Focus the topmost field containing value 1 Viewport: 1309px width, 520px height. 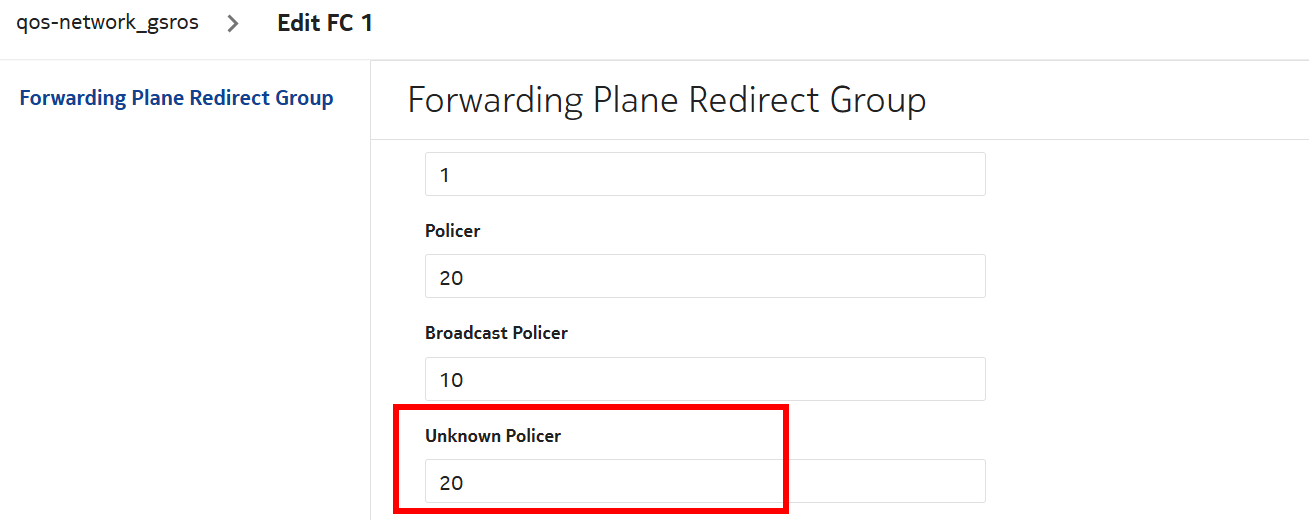point(705,175)
